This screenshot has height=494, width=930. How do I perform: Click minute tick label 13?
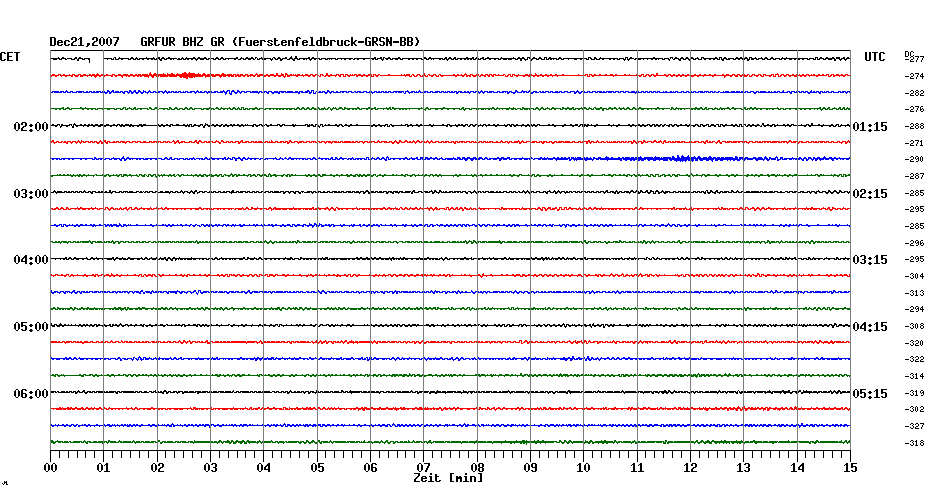click(x=744, y=468)
